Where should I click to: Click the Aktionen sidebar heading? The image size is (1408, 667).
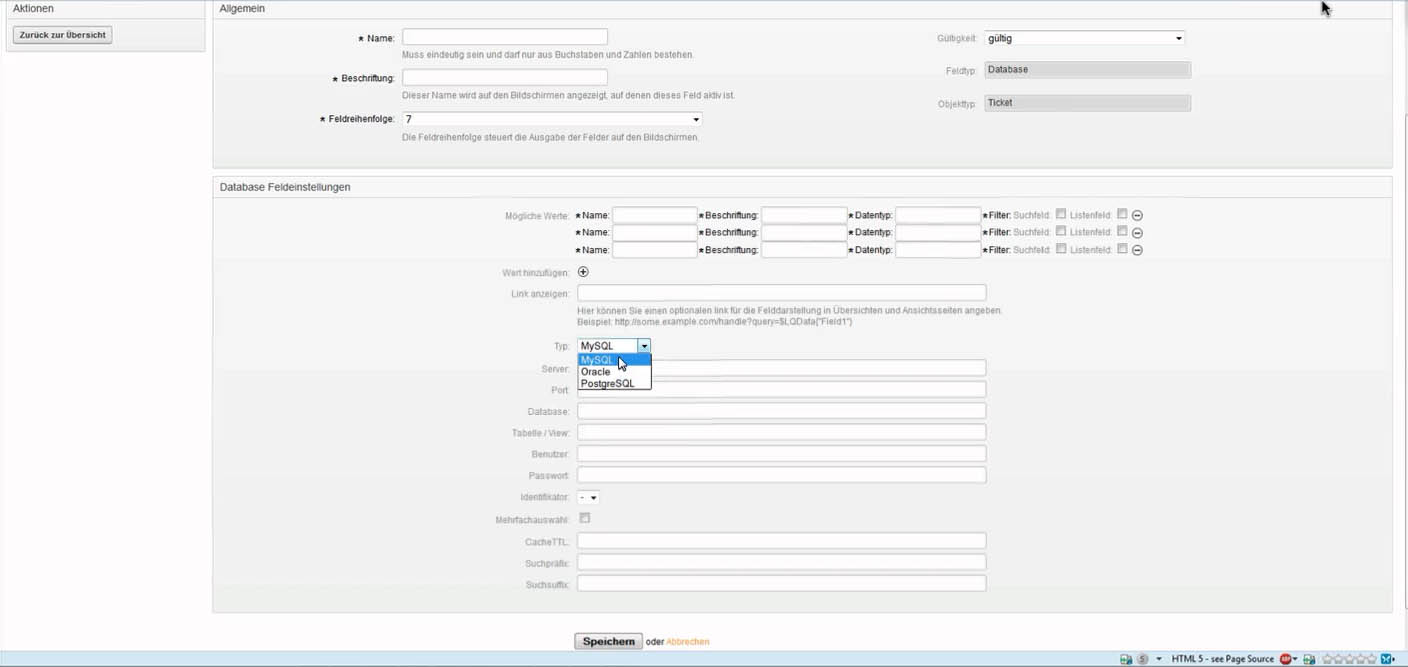(33, 8)
